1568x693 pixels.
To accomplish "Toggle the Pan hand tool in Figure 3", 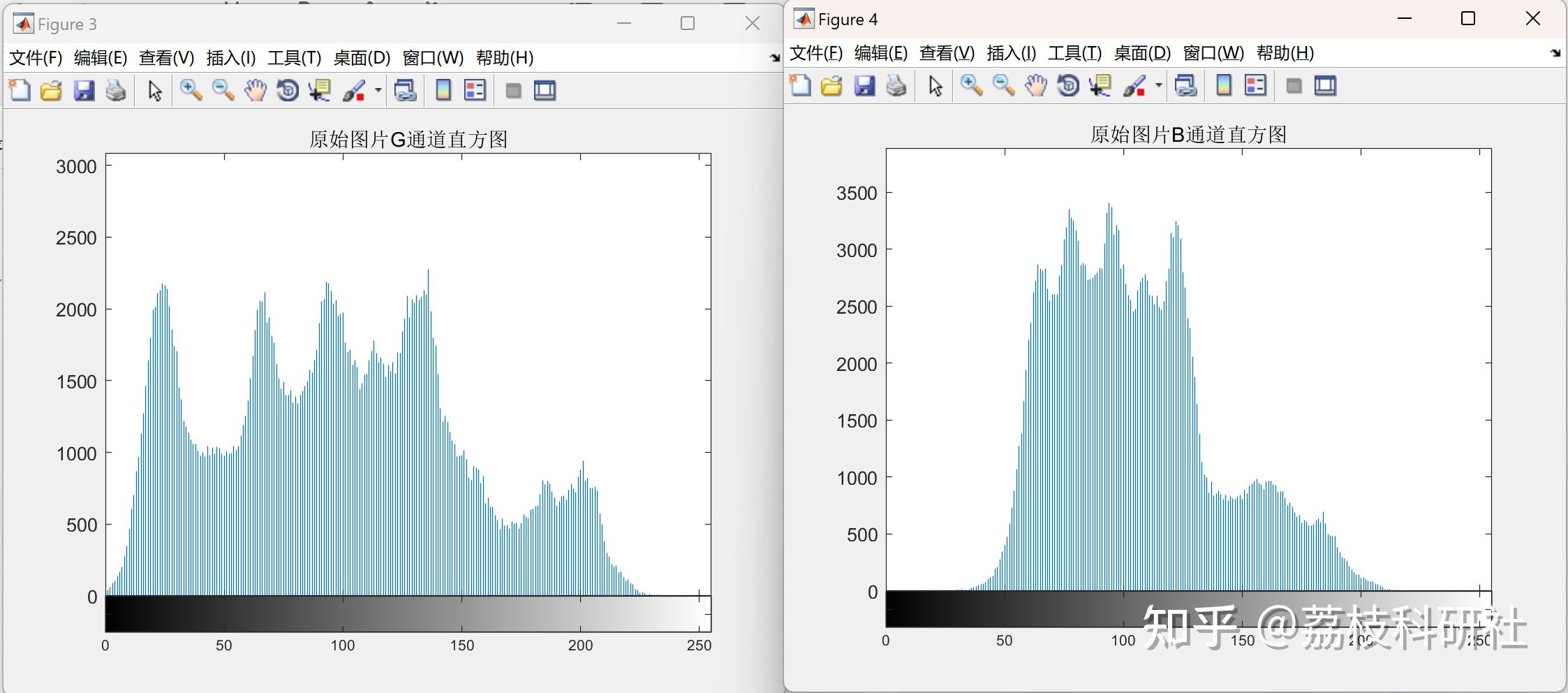I will tap(256, 90).
